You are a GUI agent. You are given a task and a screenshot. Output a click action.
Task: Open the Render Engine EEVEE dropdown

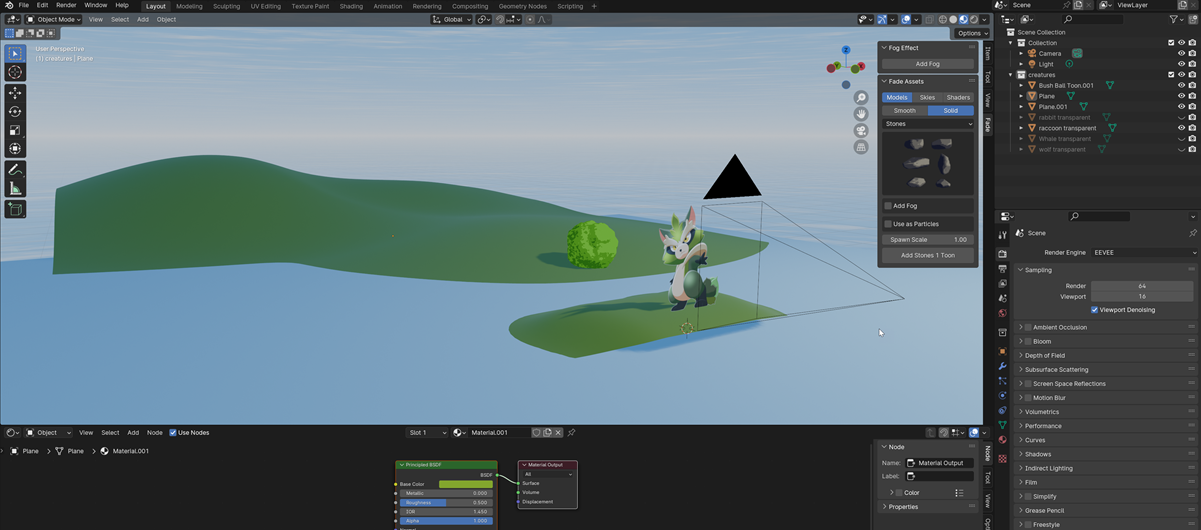1144,253
